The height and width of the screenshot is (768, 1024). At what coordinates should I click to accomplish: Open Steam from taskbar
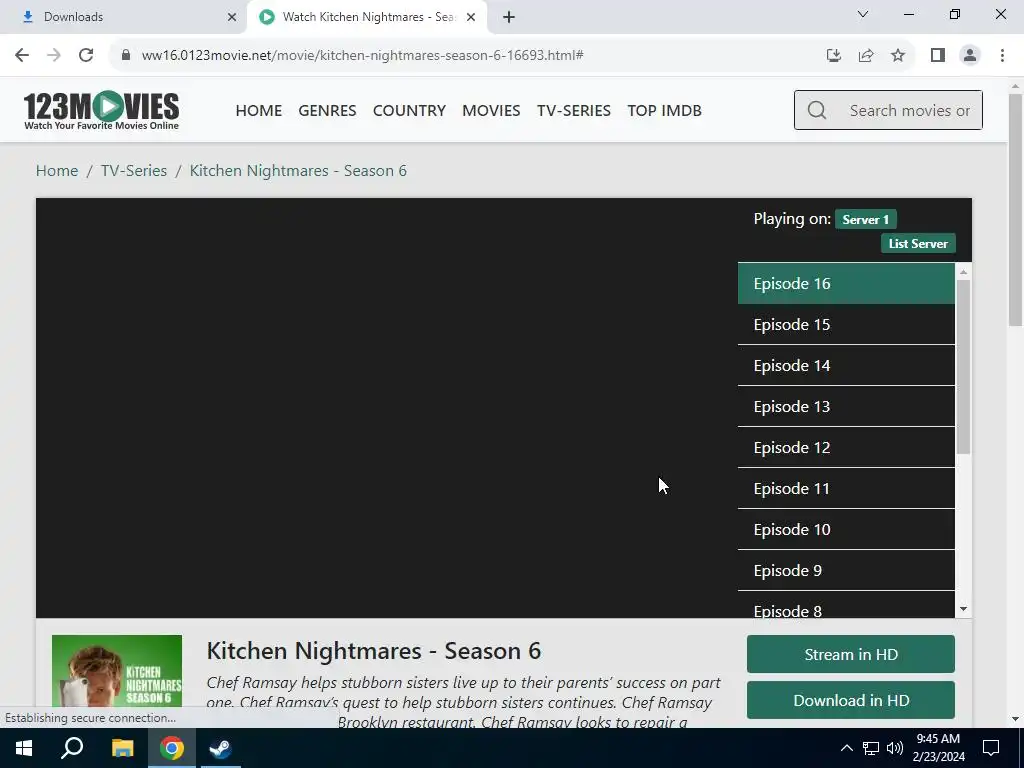pos(221,748)
